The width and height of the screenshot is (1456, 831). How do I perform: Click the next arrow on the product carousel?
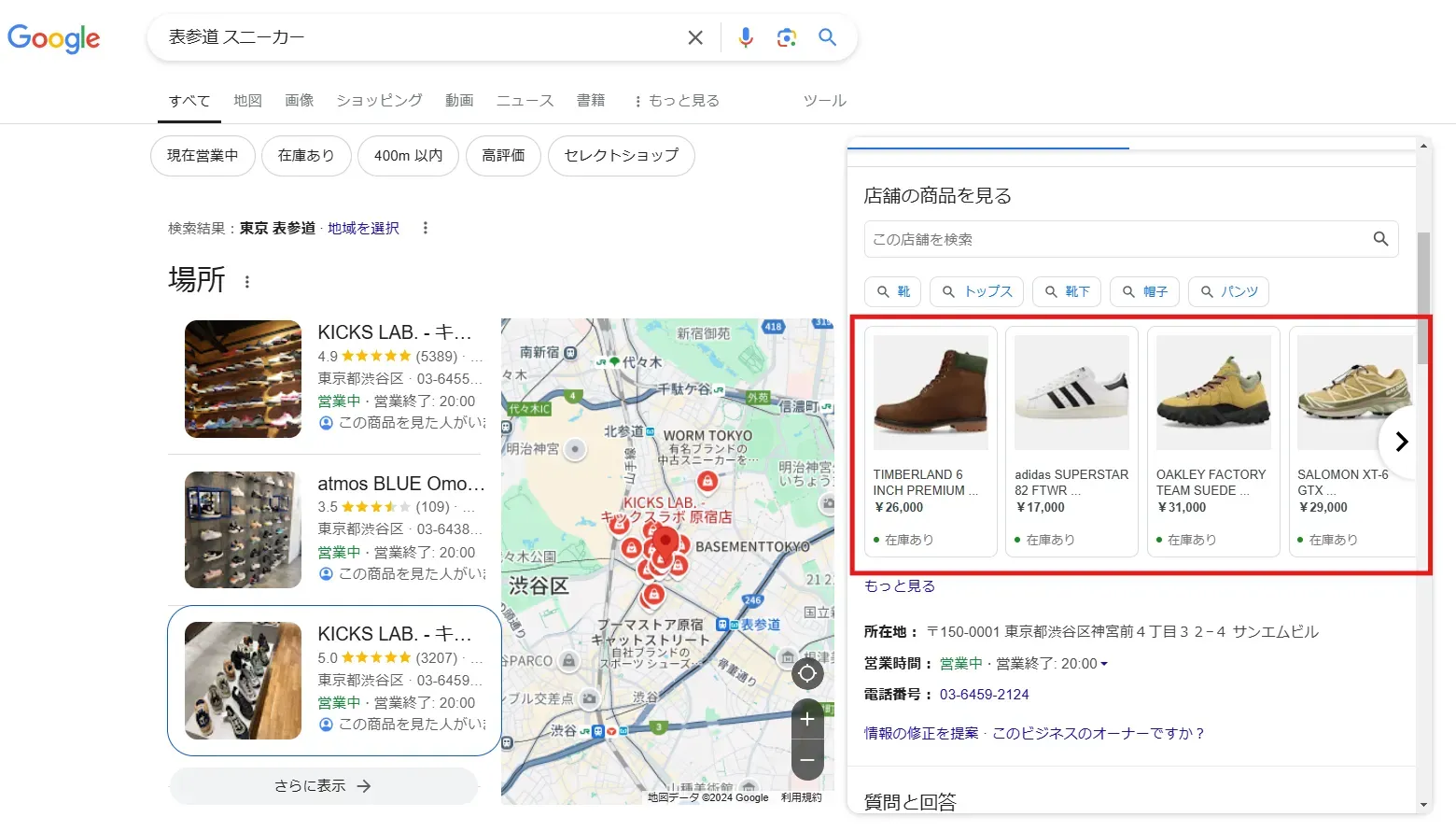pyautogui.click(x=1401, y=442)
